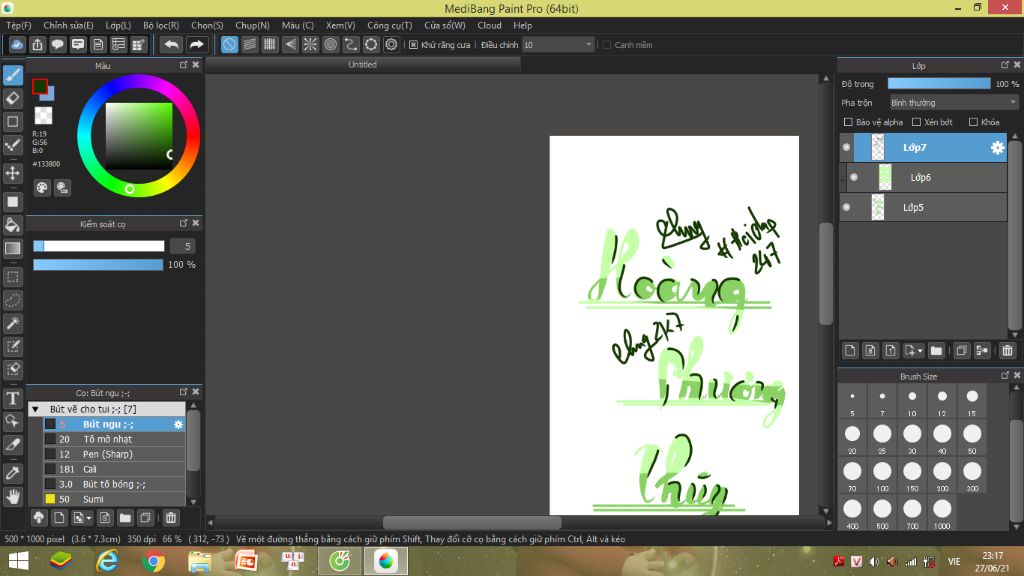This screenshot has width=1024, height=576.
Task: Collapse the Bút vẽ cho tui brush group
Action: pos(35,409)
